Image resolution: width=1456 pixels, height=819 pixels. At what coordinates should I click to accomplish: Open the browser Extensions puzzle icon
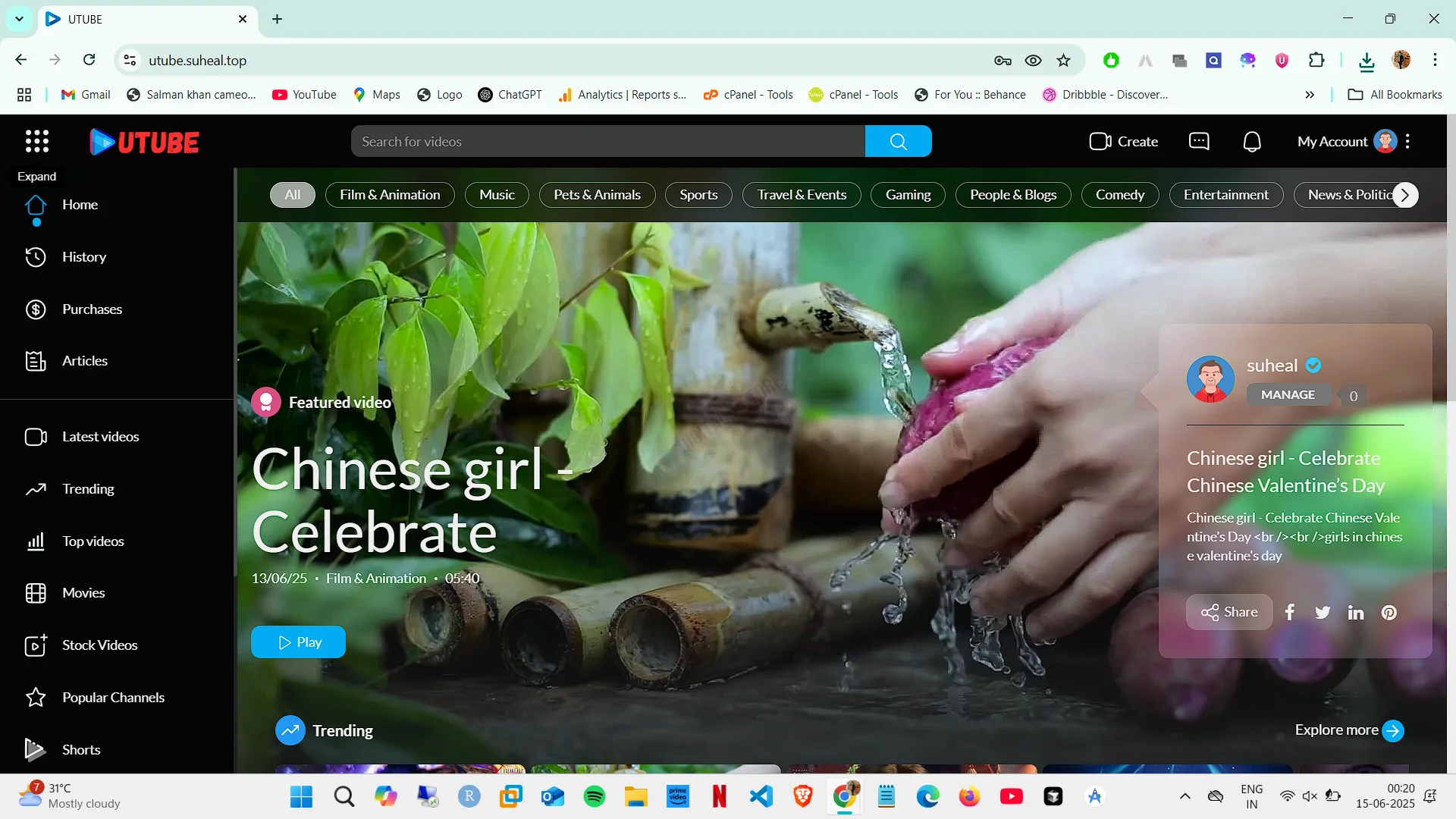point(1316,61)
